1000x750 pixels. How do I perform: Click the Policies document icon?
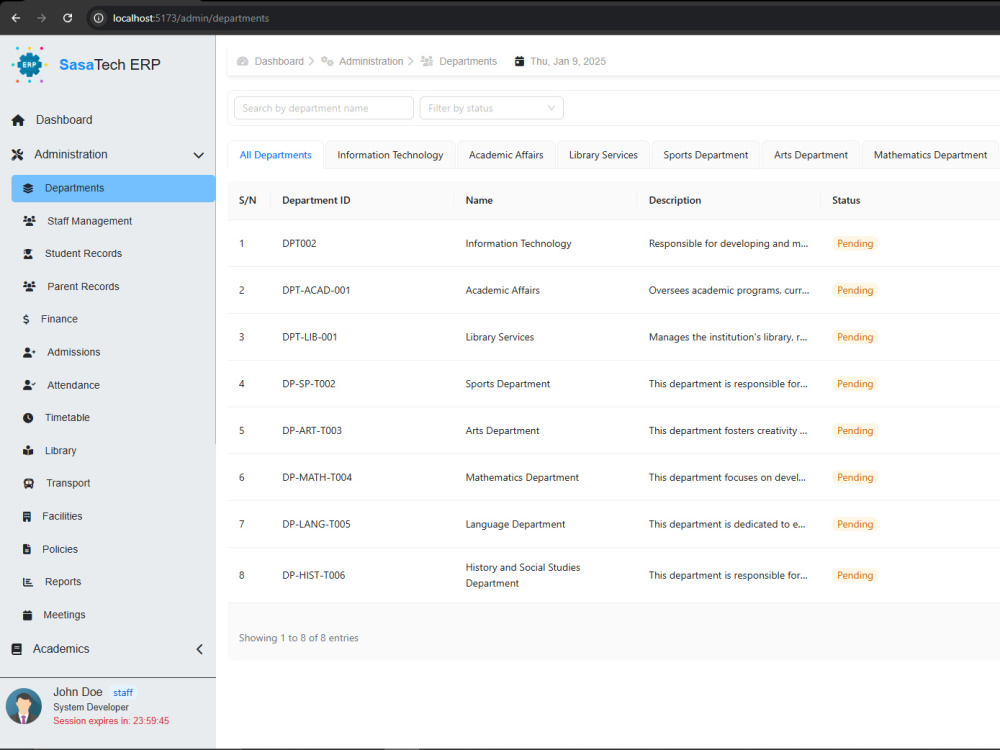tap(27, 549)
